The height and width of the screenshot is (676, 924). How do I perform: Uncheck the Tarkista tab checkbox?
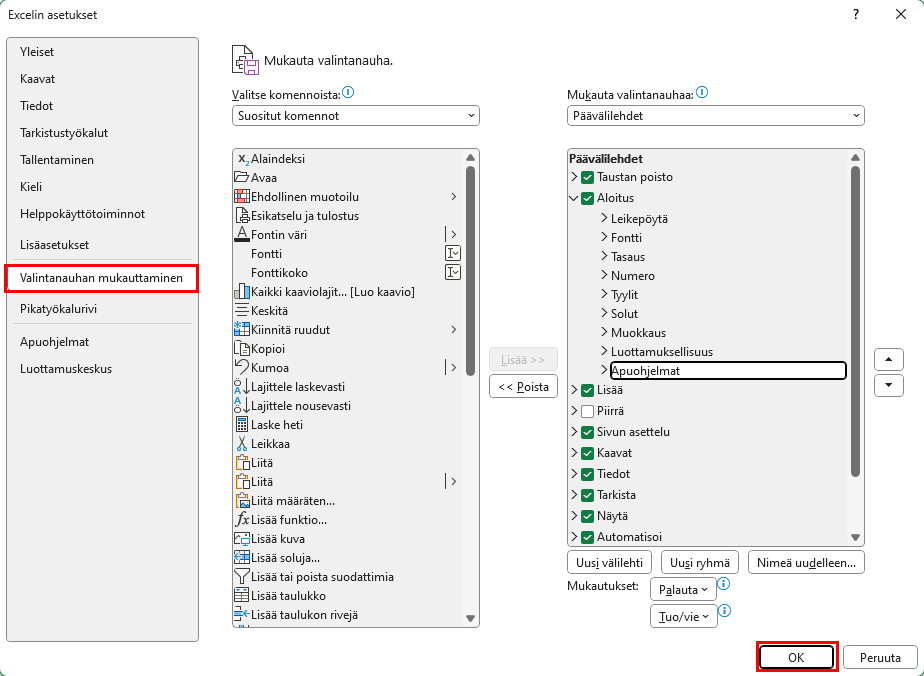point(587,495)
